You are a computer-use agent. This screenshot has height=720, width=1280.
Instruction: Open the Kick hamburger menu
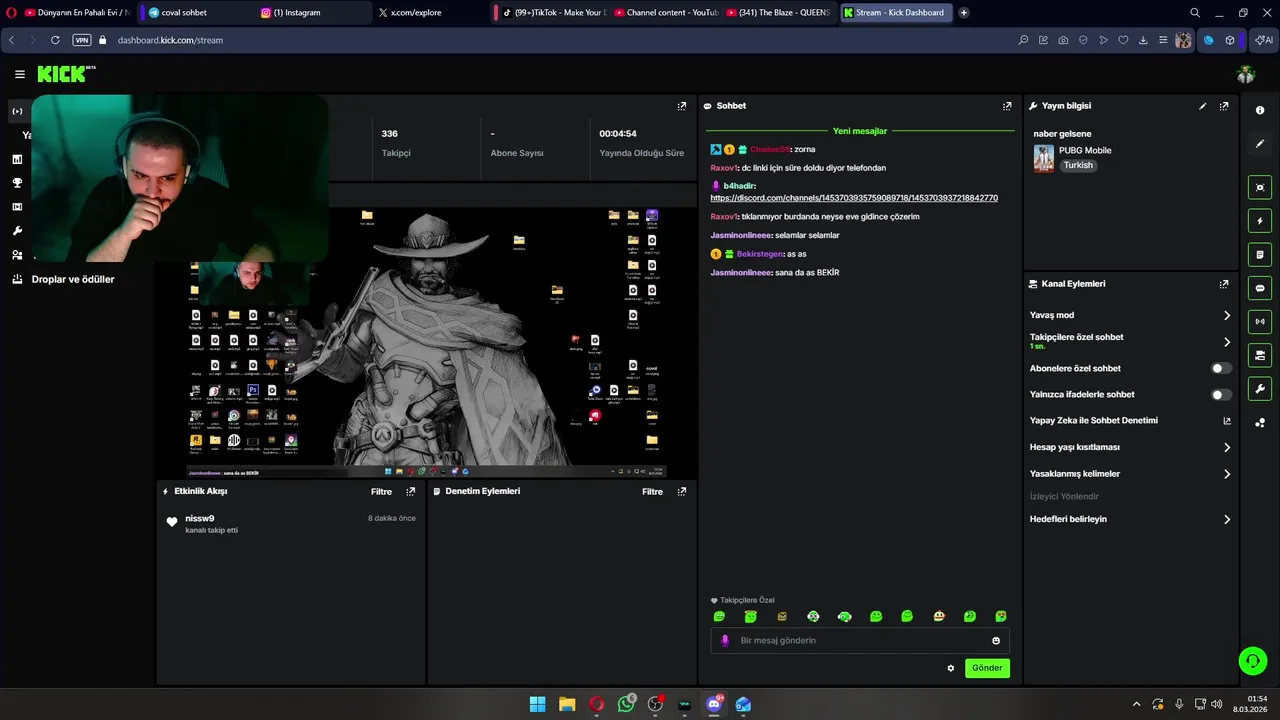click(20, 74)
